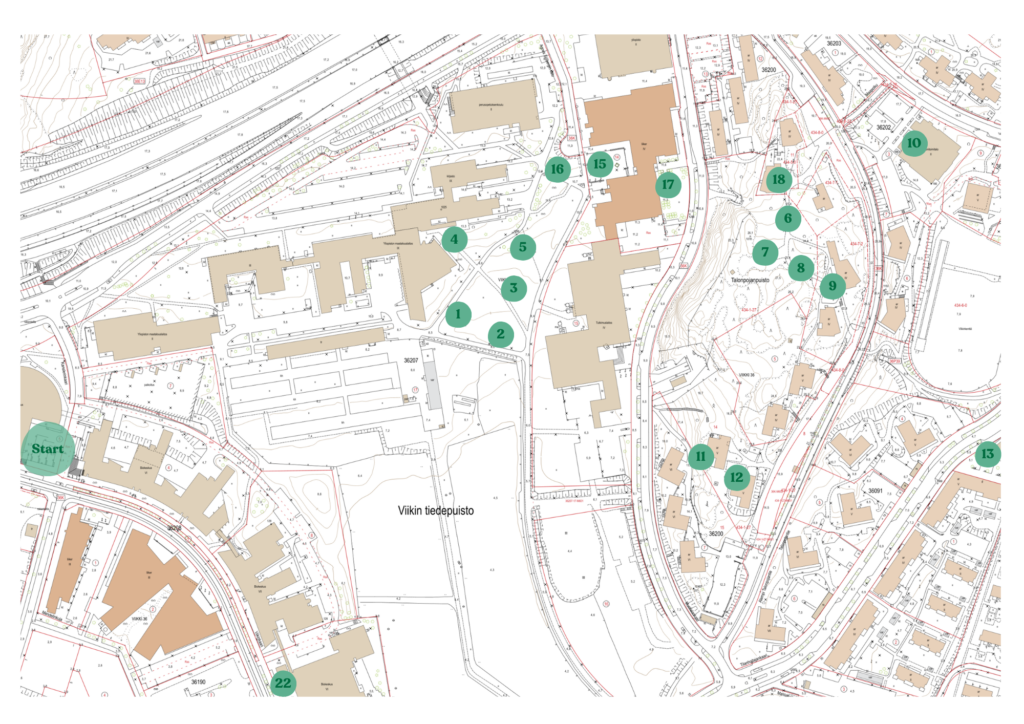1024x724 pixels.
Task: Click the marker numbered 18
Action: pos(778,180)
